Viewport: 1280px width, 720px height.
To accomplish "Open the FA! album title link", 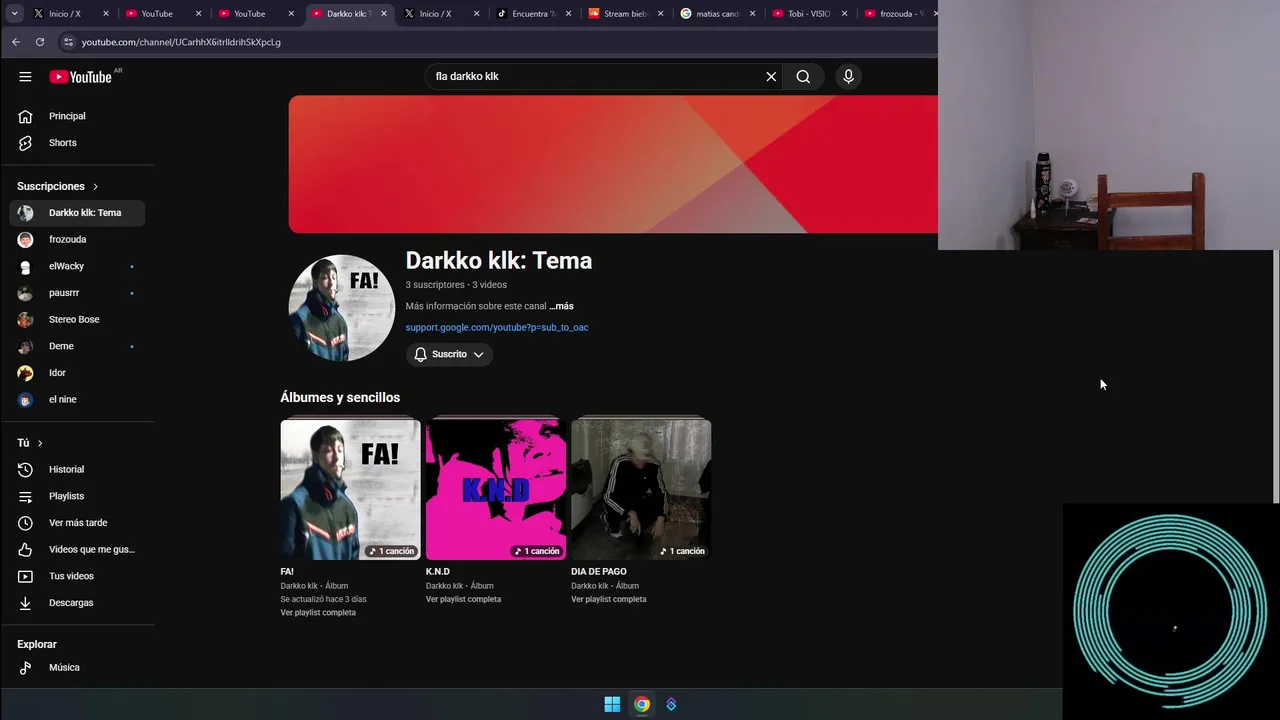I will click(x=287, y=571).
